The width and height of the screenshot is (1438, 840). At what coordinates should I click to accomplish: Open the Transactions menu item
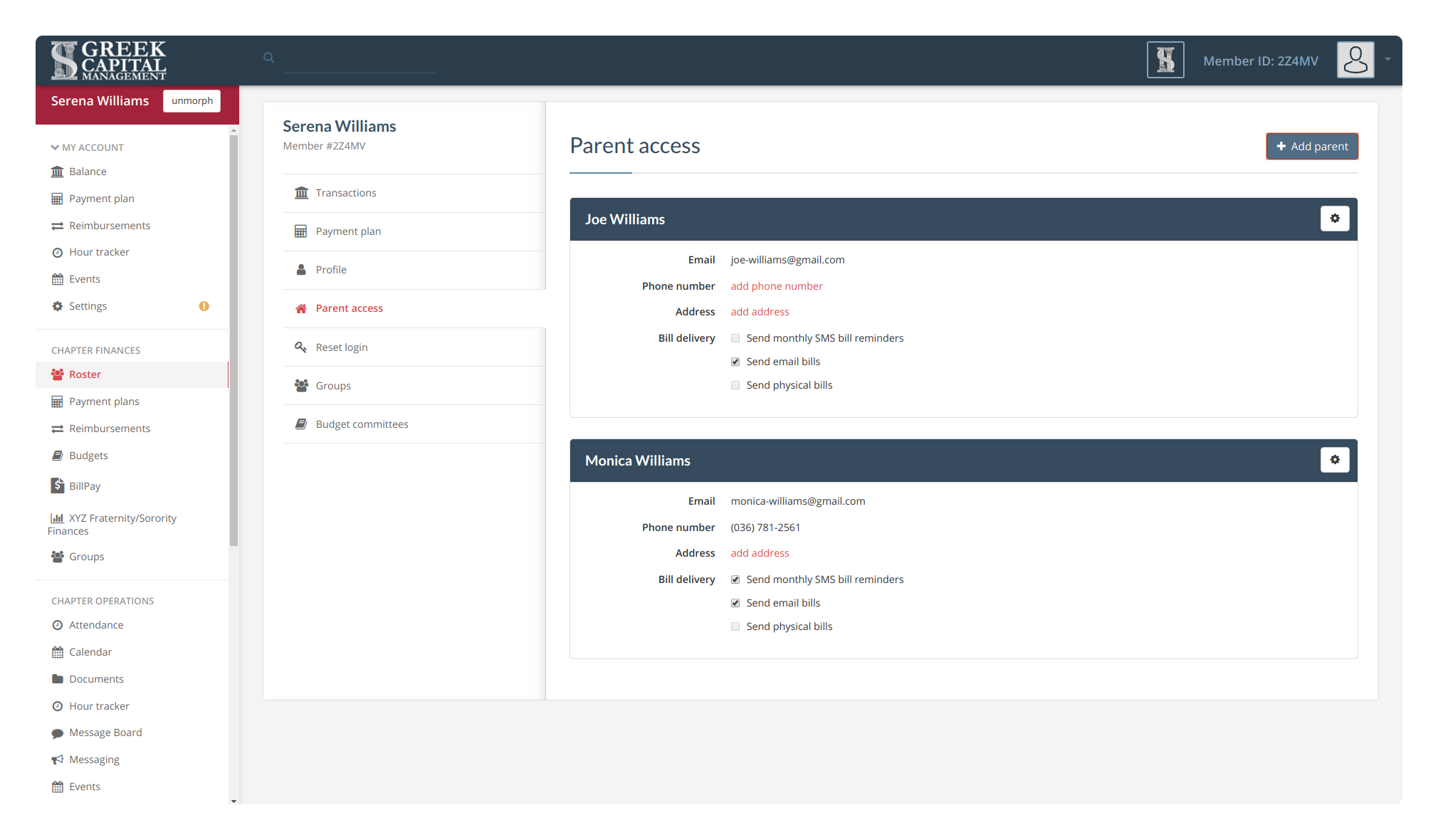click(346, 192)
